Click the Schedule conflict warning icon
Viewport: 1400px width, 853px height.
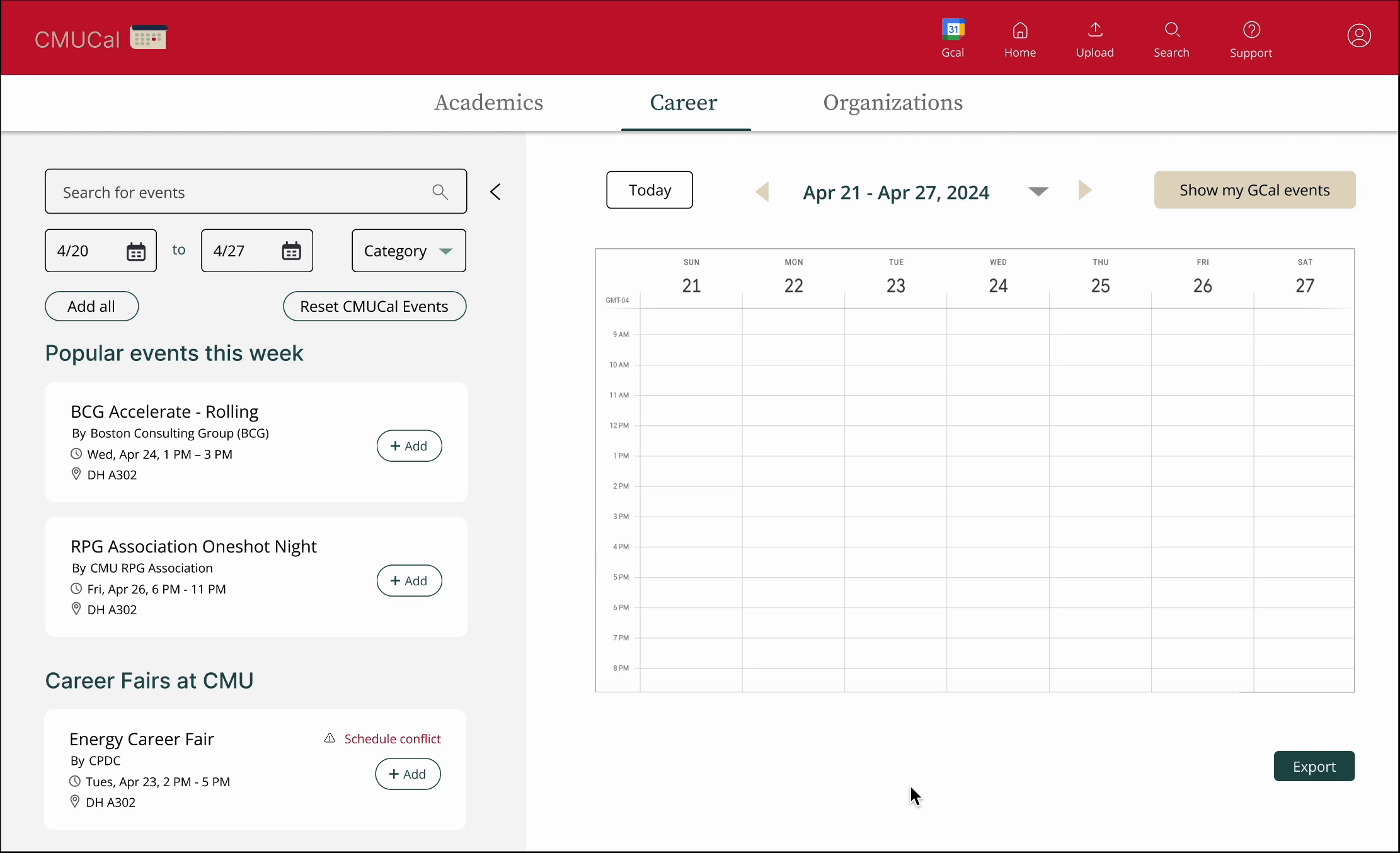[330, 738]
